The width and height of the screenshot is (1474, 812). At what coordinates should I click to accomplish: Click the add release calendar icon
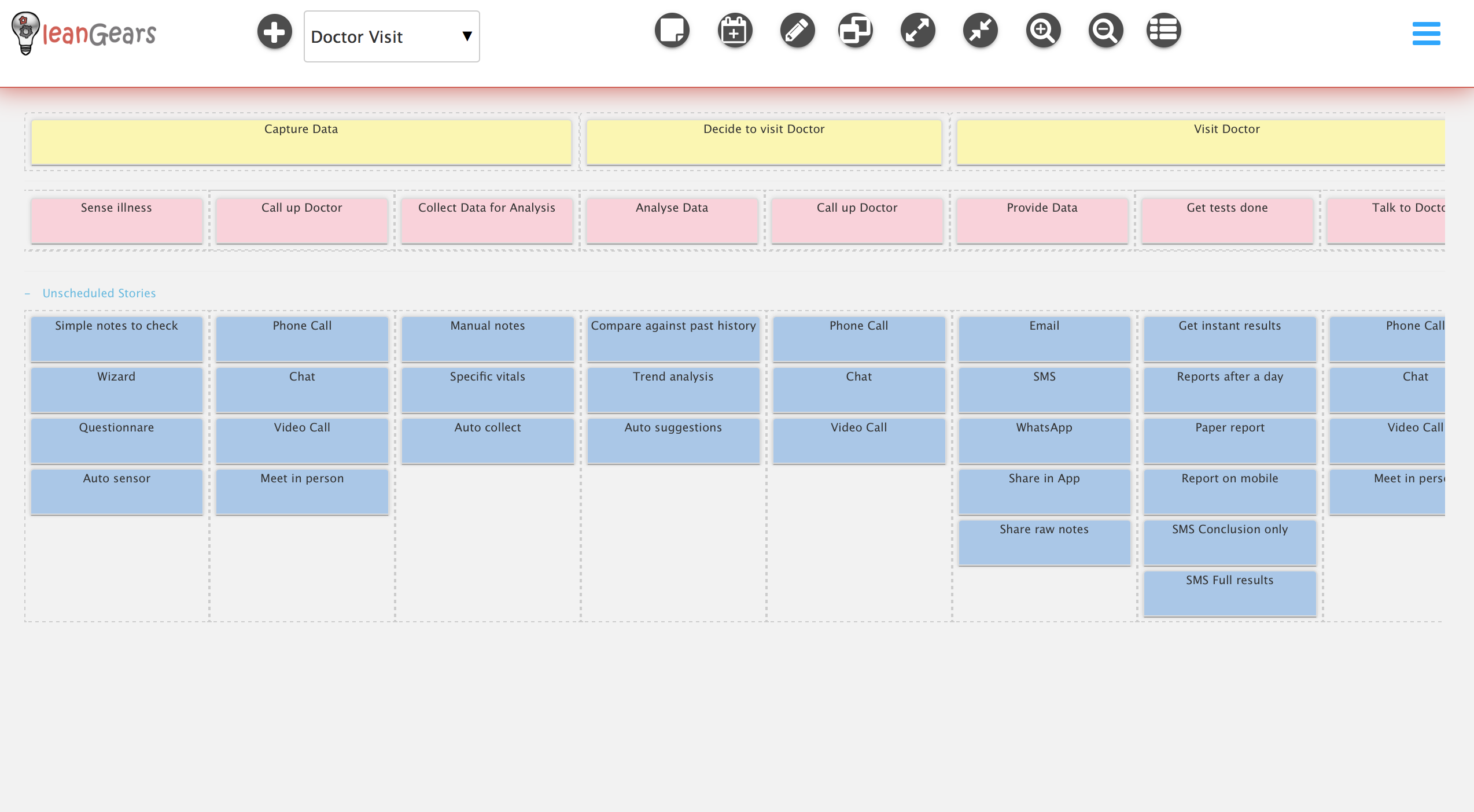735,30
